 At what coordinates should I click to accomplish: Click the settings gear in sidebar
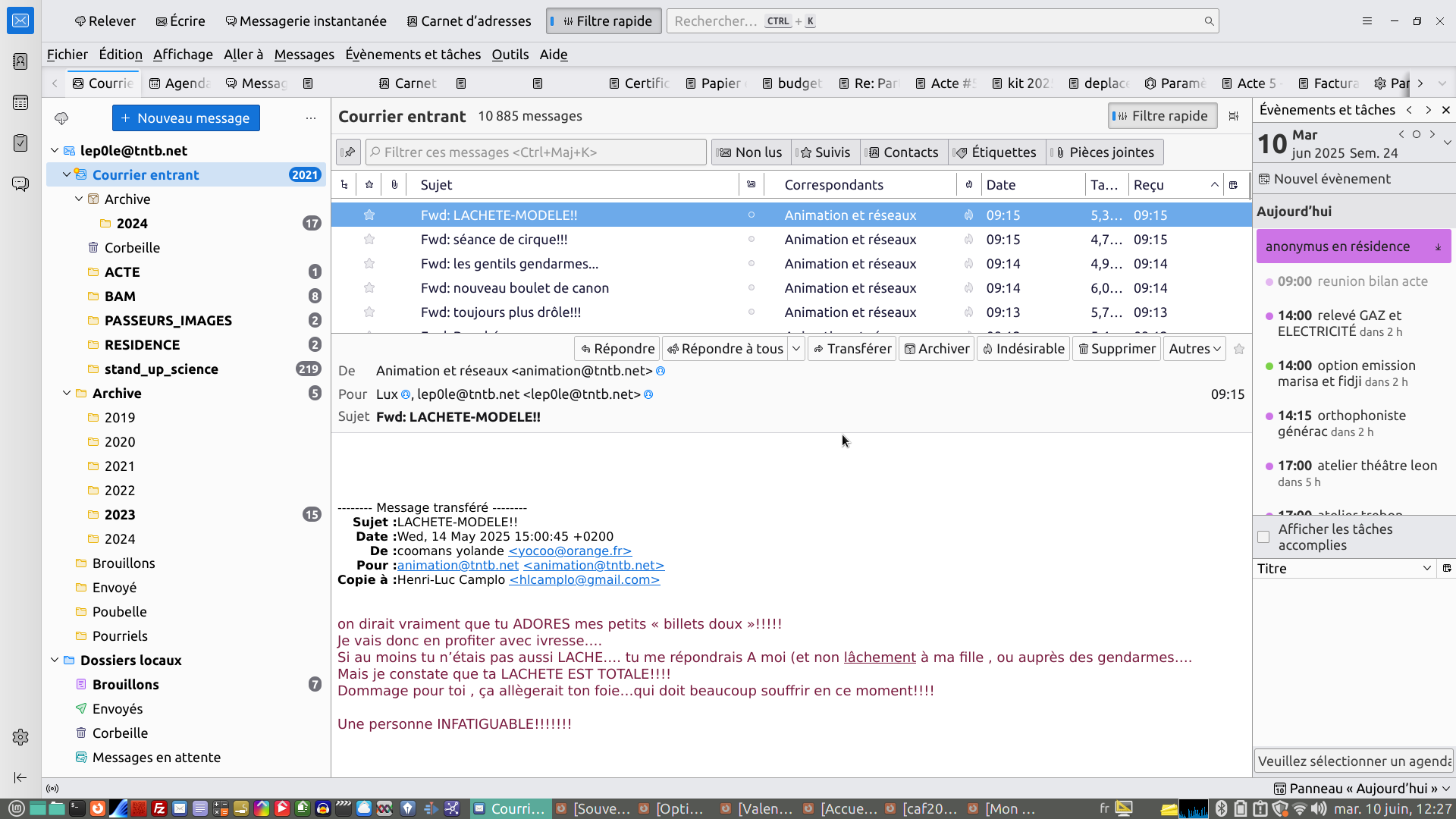click(x=20, y=737)
